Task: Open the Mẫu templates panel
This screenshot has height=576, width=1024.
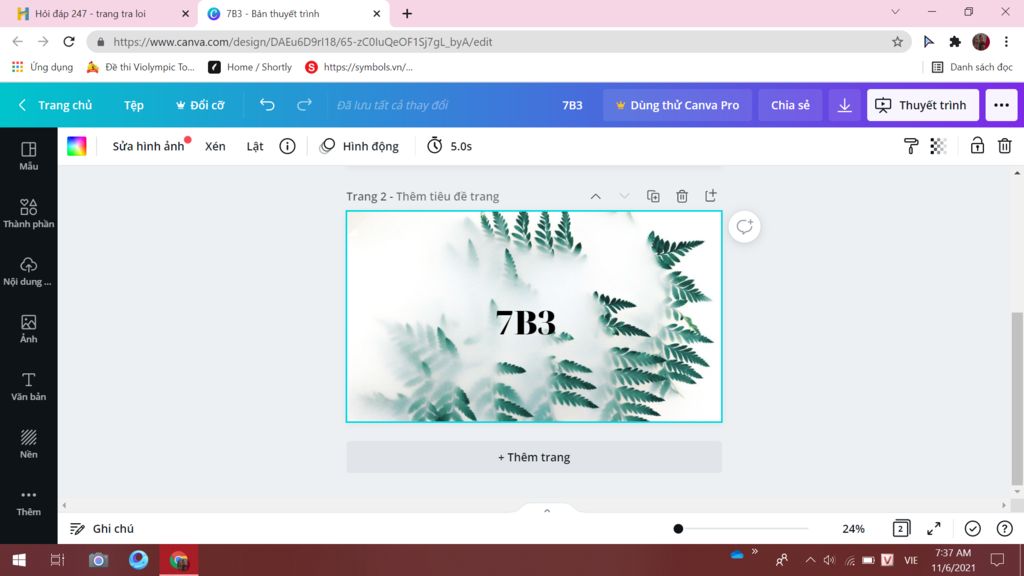Action: pos(28,156)
